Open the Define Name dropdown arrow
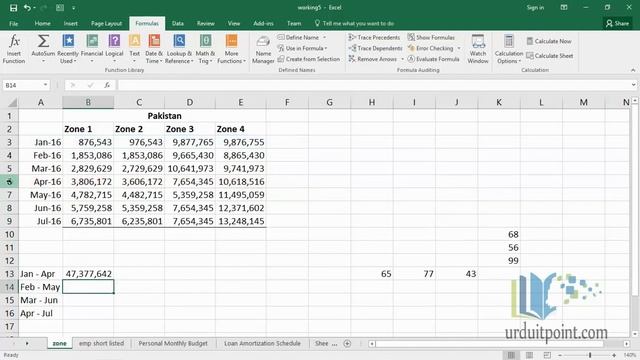Screen dimensions: 640x360 (324, 37)
